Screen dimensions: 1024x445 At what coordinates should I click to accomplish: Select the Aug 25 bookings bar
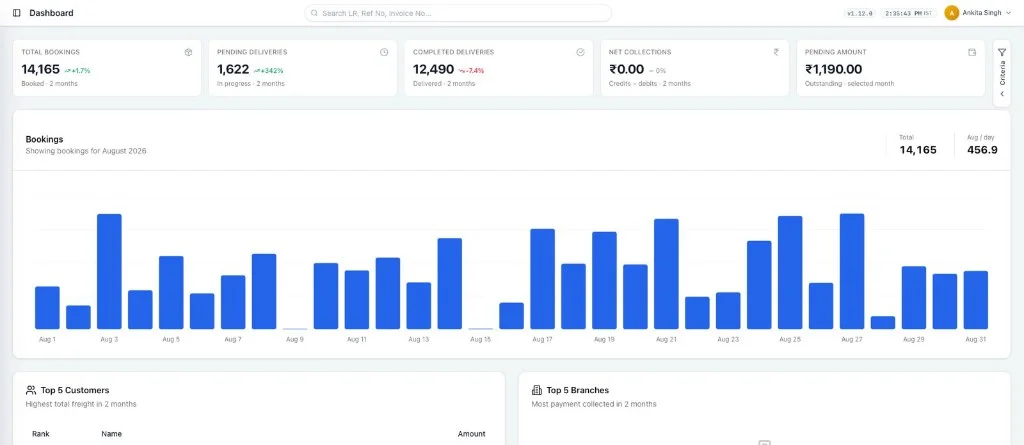pyautogui.click(x=790, y=272)
